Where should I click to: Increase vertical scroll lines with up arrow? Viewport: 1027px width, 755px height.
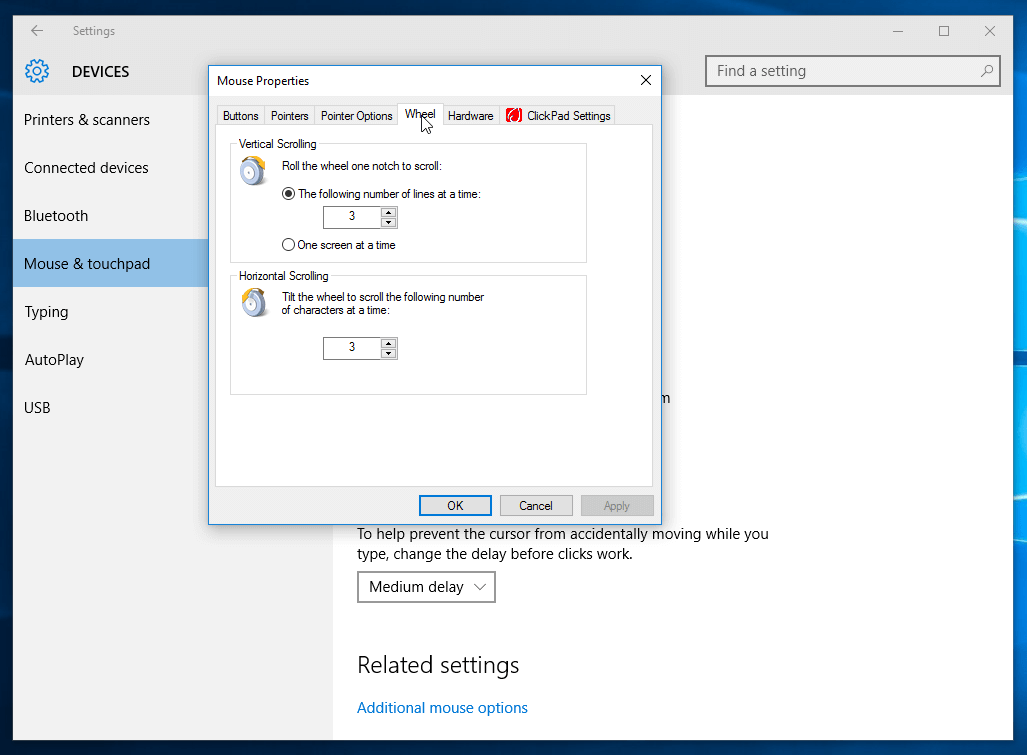388,212
